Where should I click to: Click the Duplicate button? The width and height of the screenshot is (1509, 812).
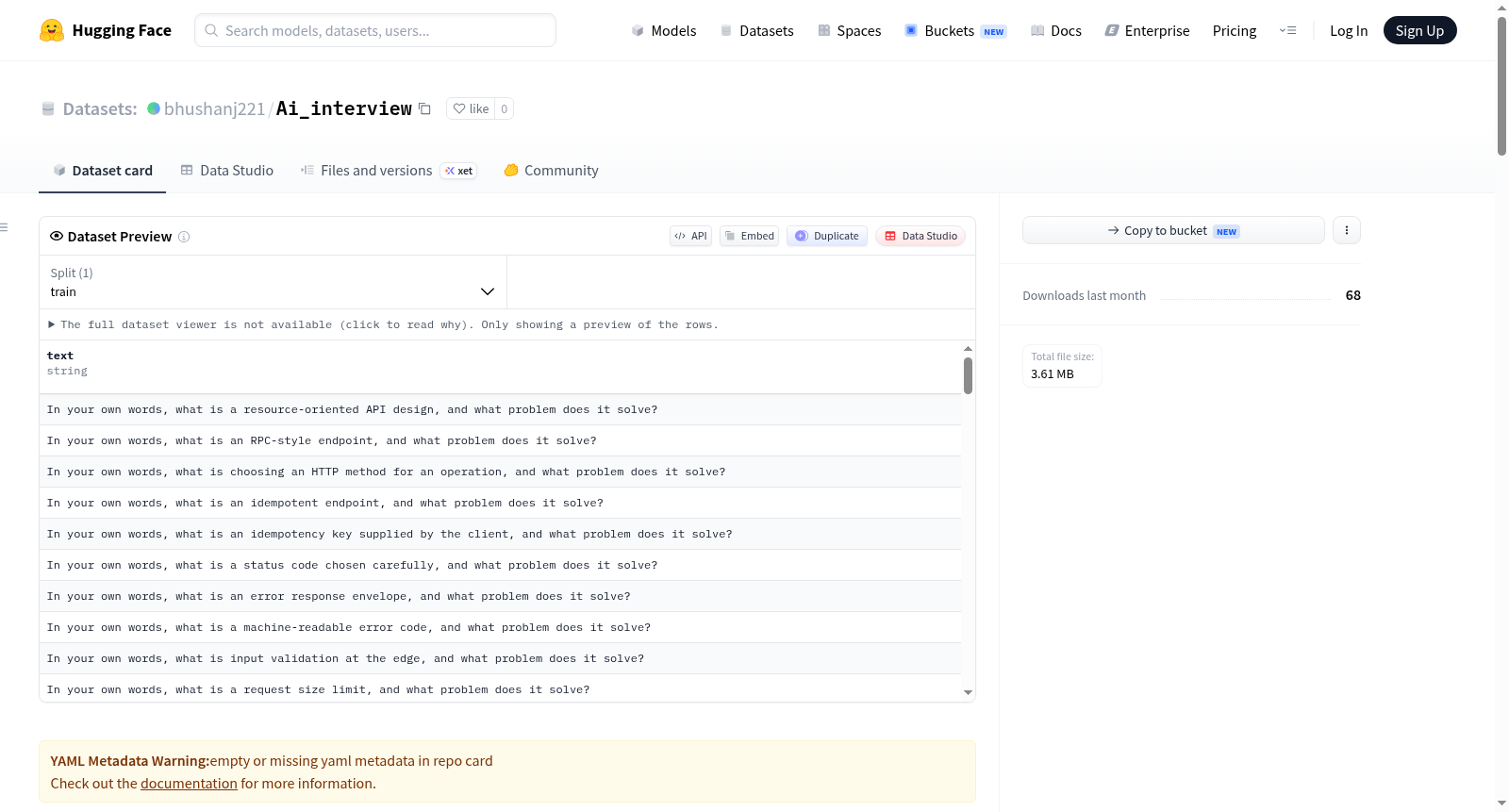click(x=827, y=236)
